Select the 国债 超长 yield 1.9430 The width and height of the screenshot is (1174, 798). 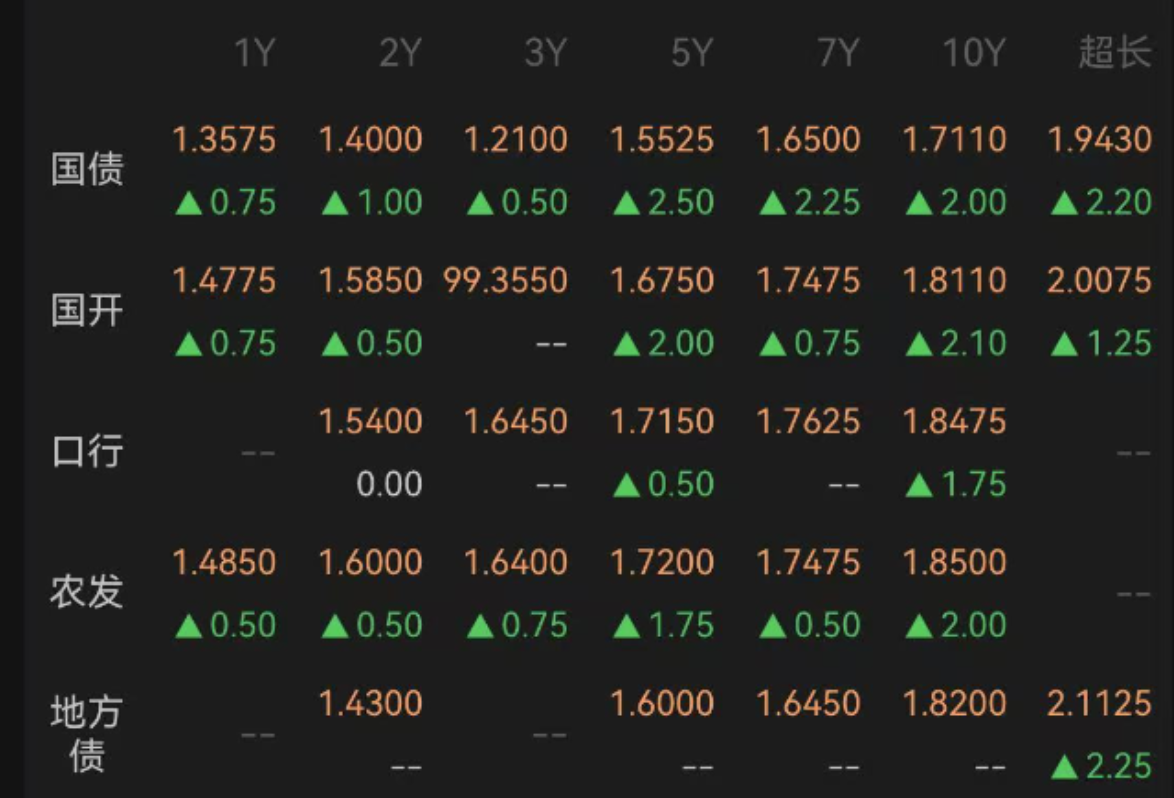tap(1099, 139)
